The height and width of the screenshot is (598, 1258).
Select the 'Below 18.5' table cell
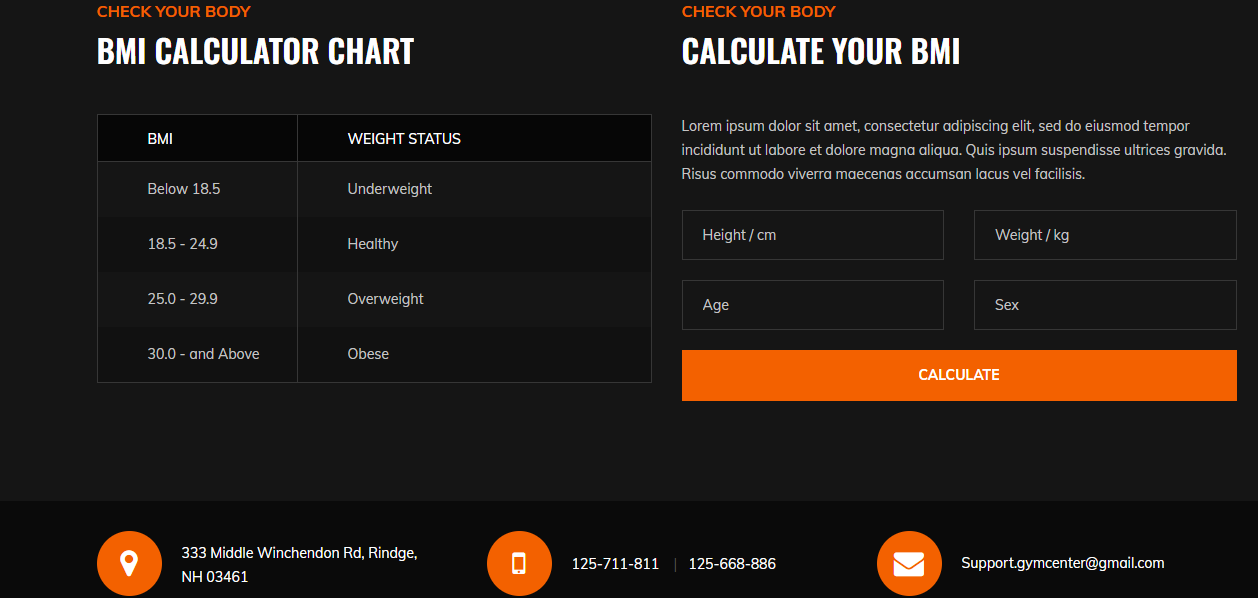184,189
